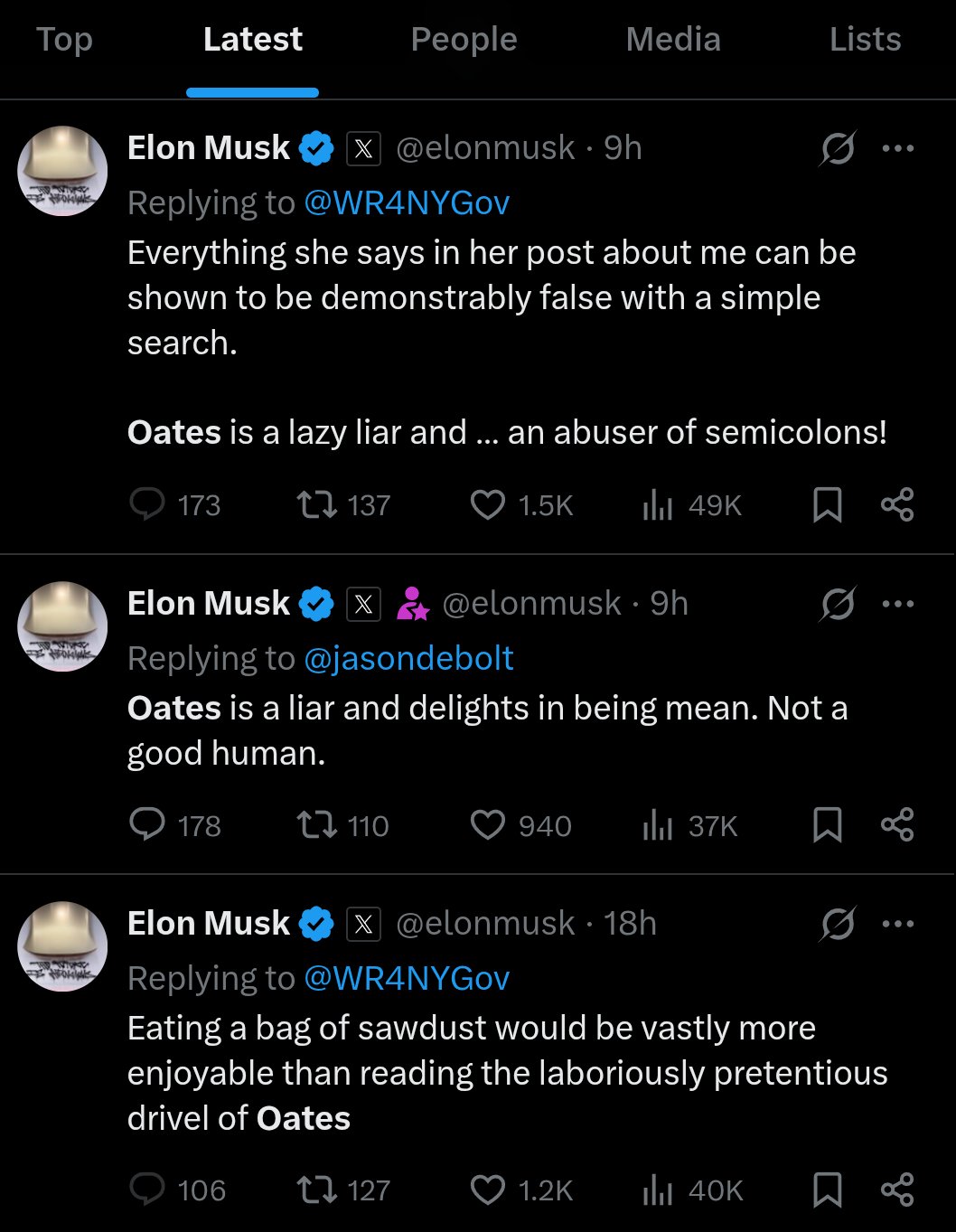Bookmark the 'bag of sawdust' post
956x1232 pixels.
coord(827,1190)
